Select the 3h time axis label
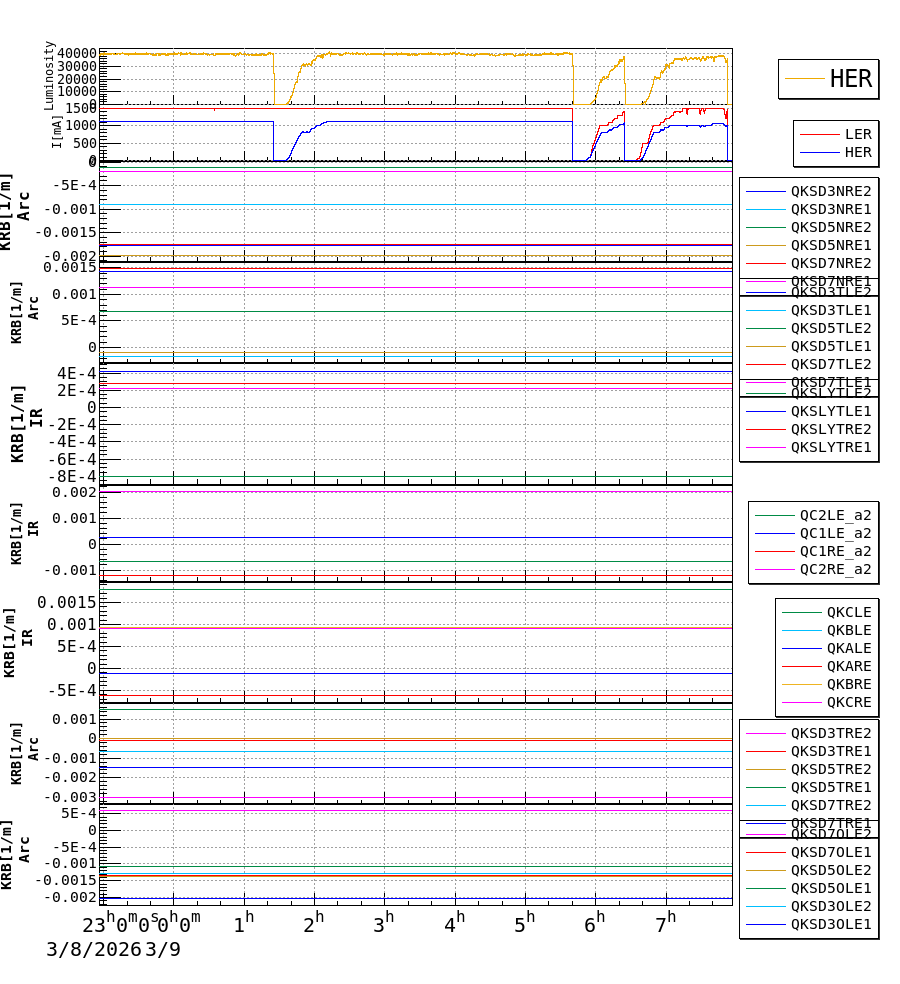Screen dimensions: 900x984 click(383, 922)
